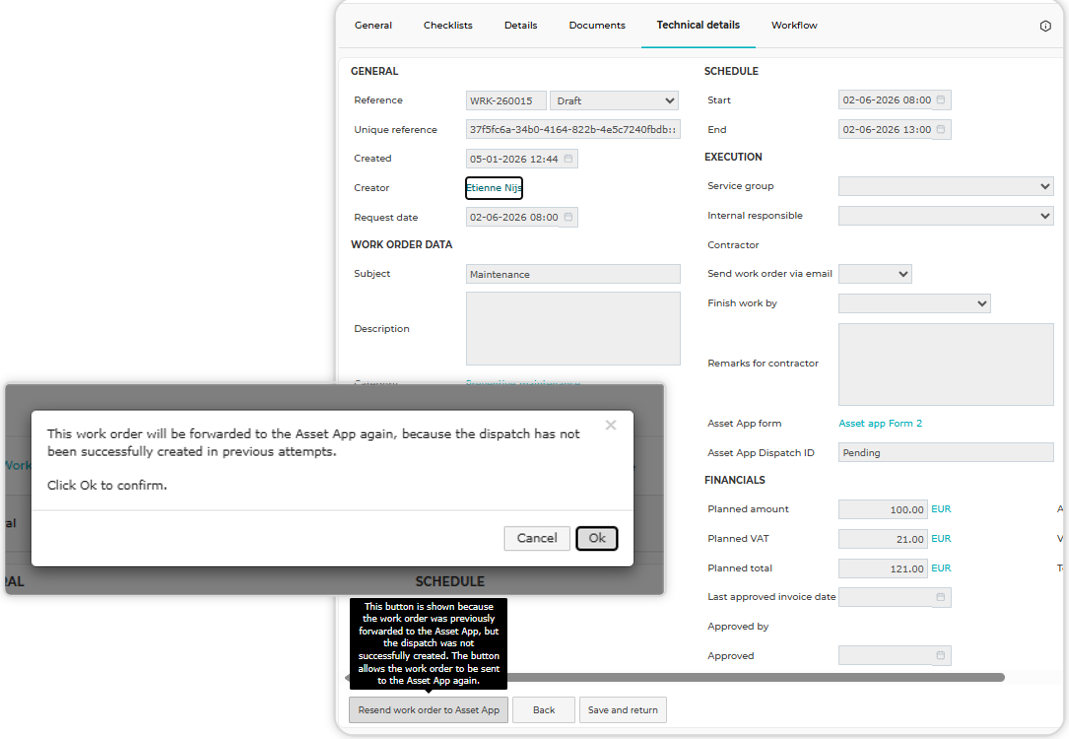
Task: Open the Documents tab
Action: coord(597,25)
